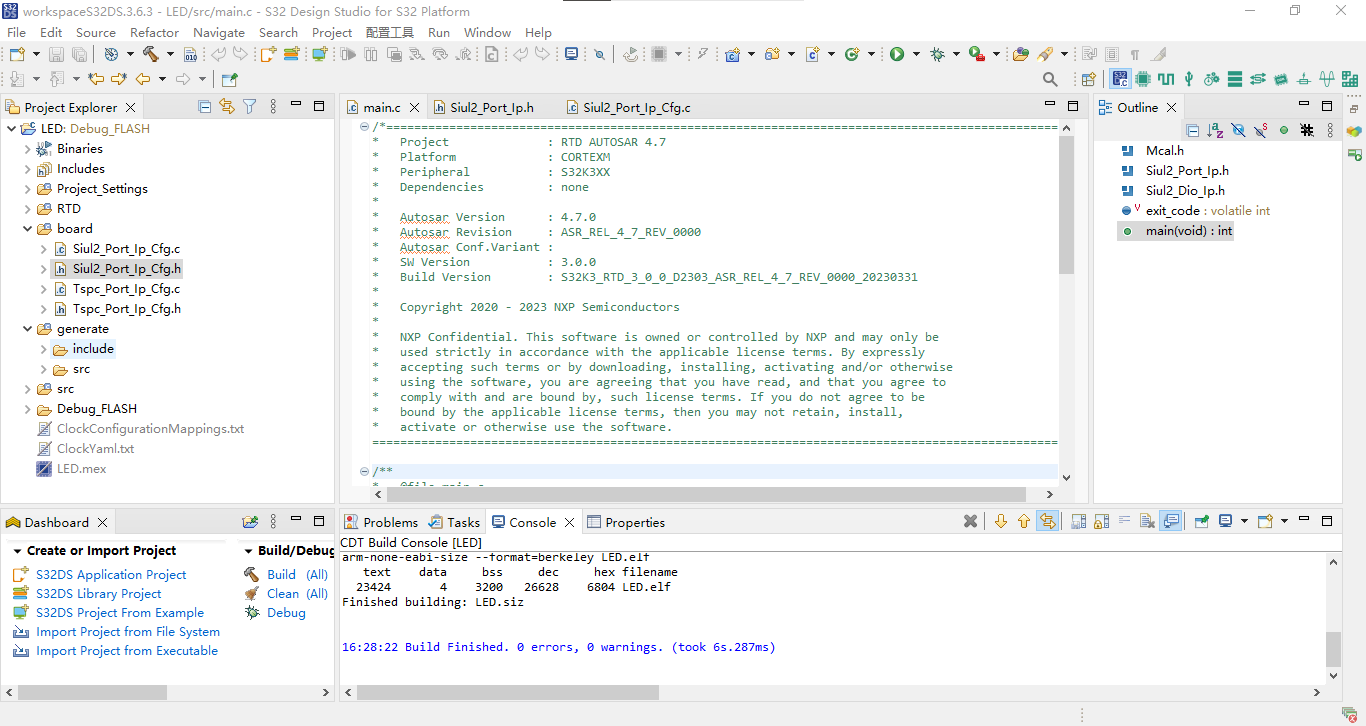Switch to the Problems tab

coord(381,522)
